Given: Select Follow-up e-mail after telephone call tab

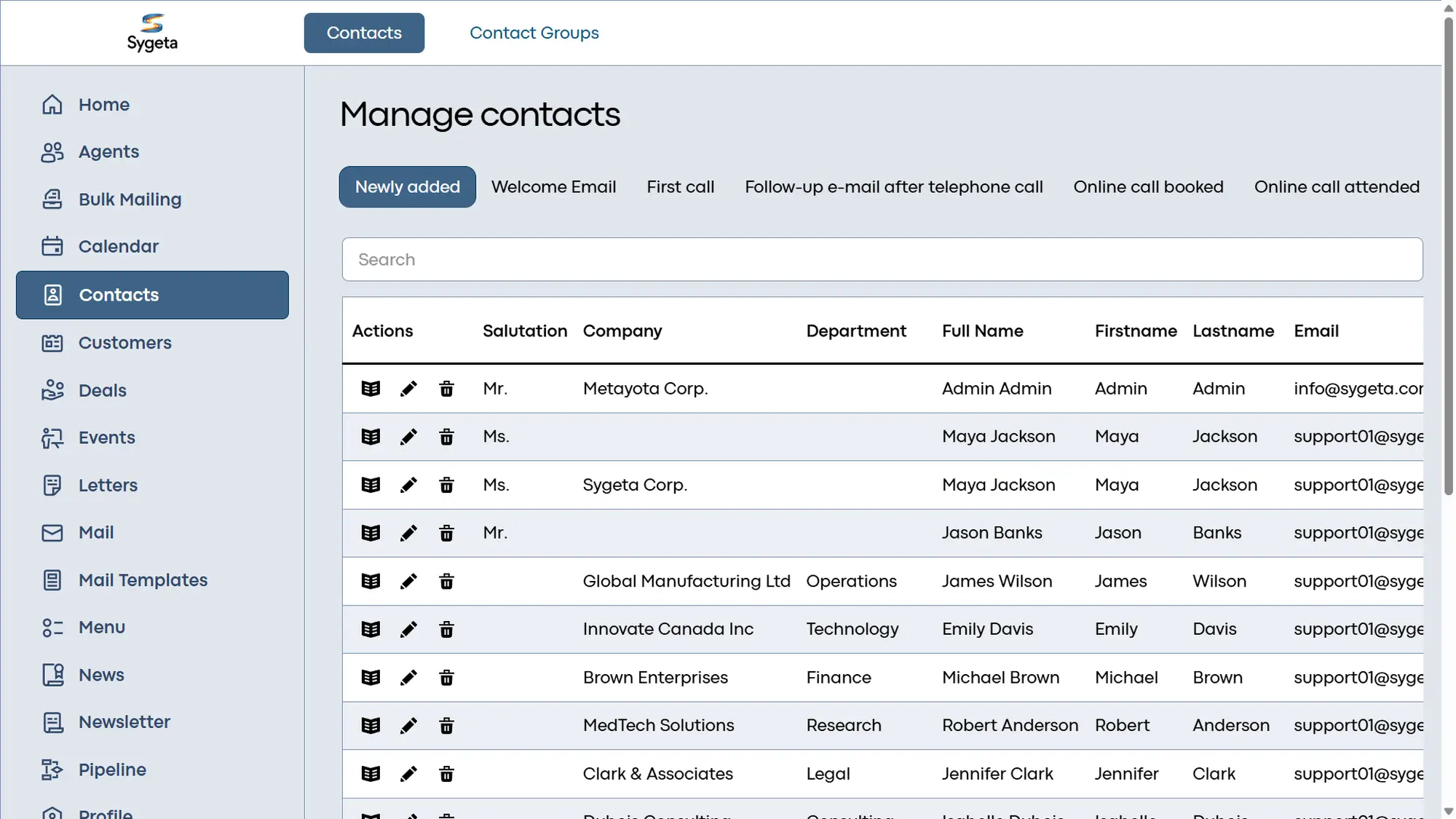Looking at the screenshot, I should point(893,187).
